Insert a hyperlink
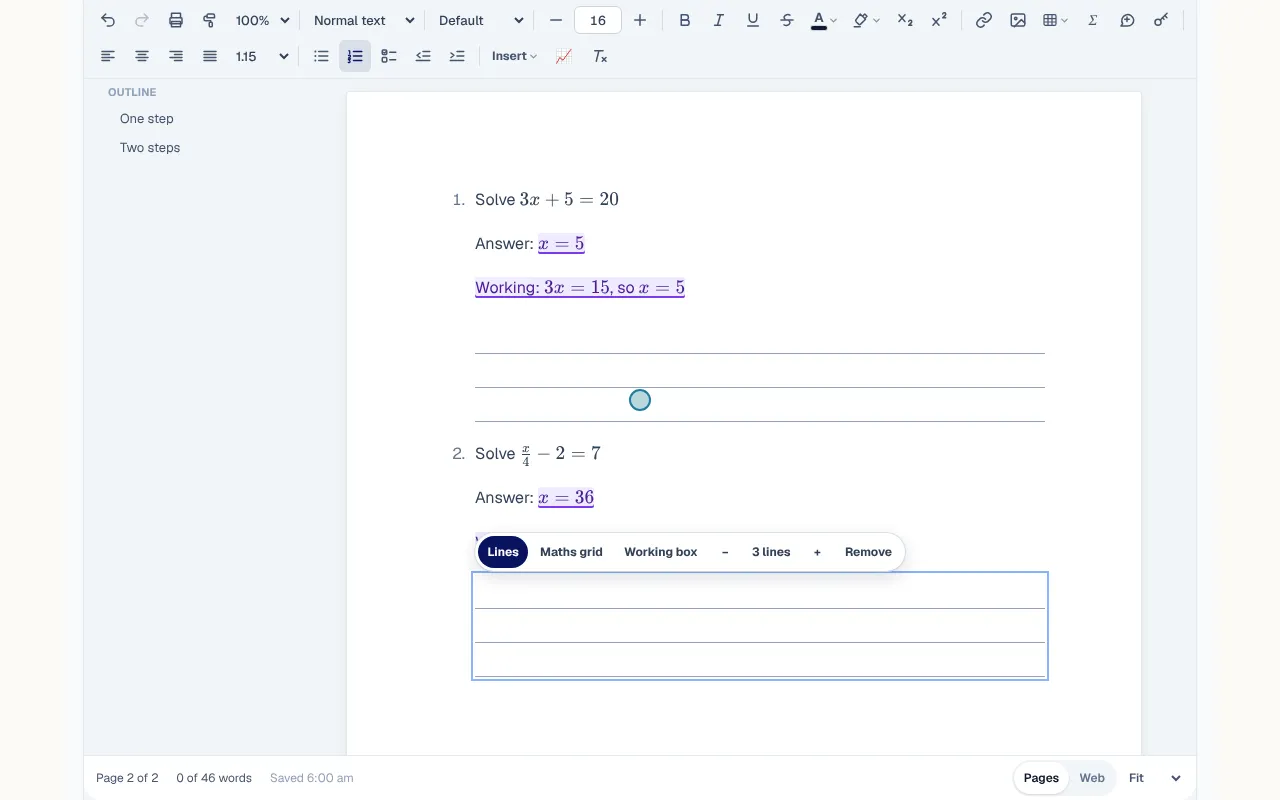1280x800 pixels. tap(984, 20)
